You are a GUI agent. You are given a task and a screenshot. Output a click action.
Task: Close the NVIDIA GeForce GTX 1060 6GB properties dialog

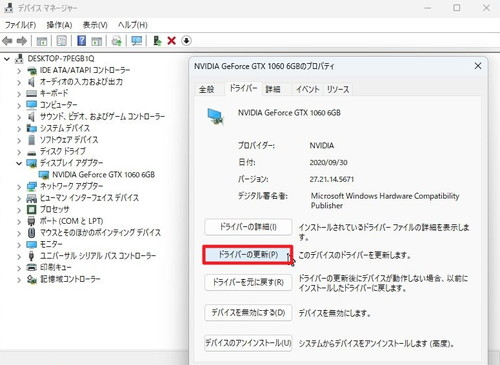click(x=478, y=66)
